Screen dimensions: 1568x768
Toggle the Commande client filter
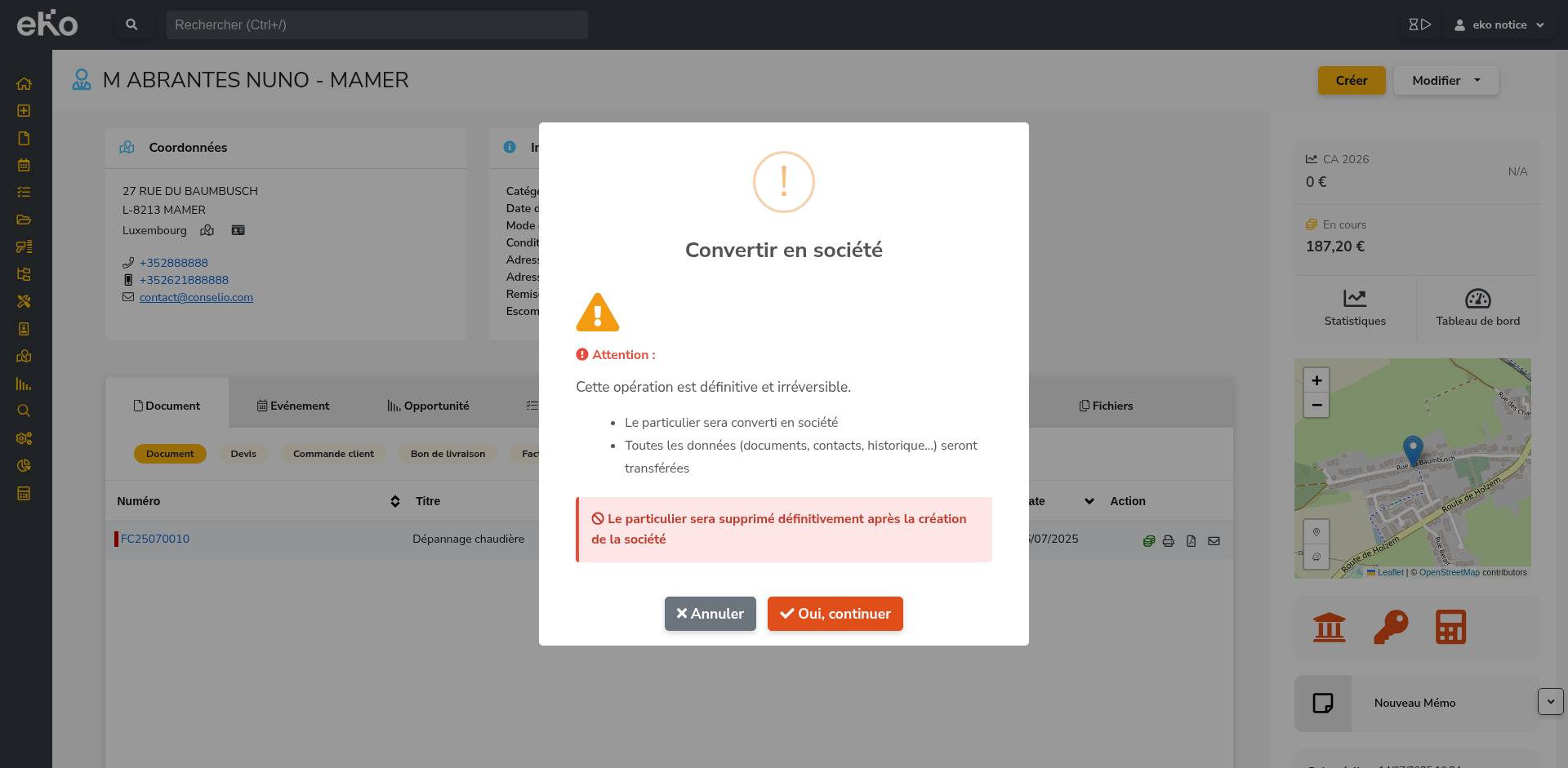click(332, 454)
